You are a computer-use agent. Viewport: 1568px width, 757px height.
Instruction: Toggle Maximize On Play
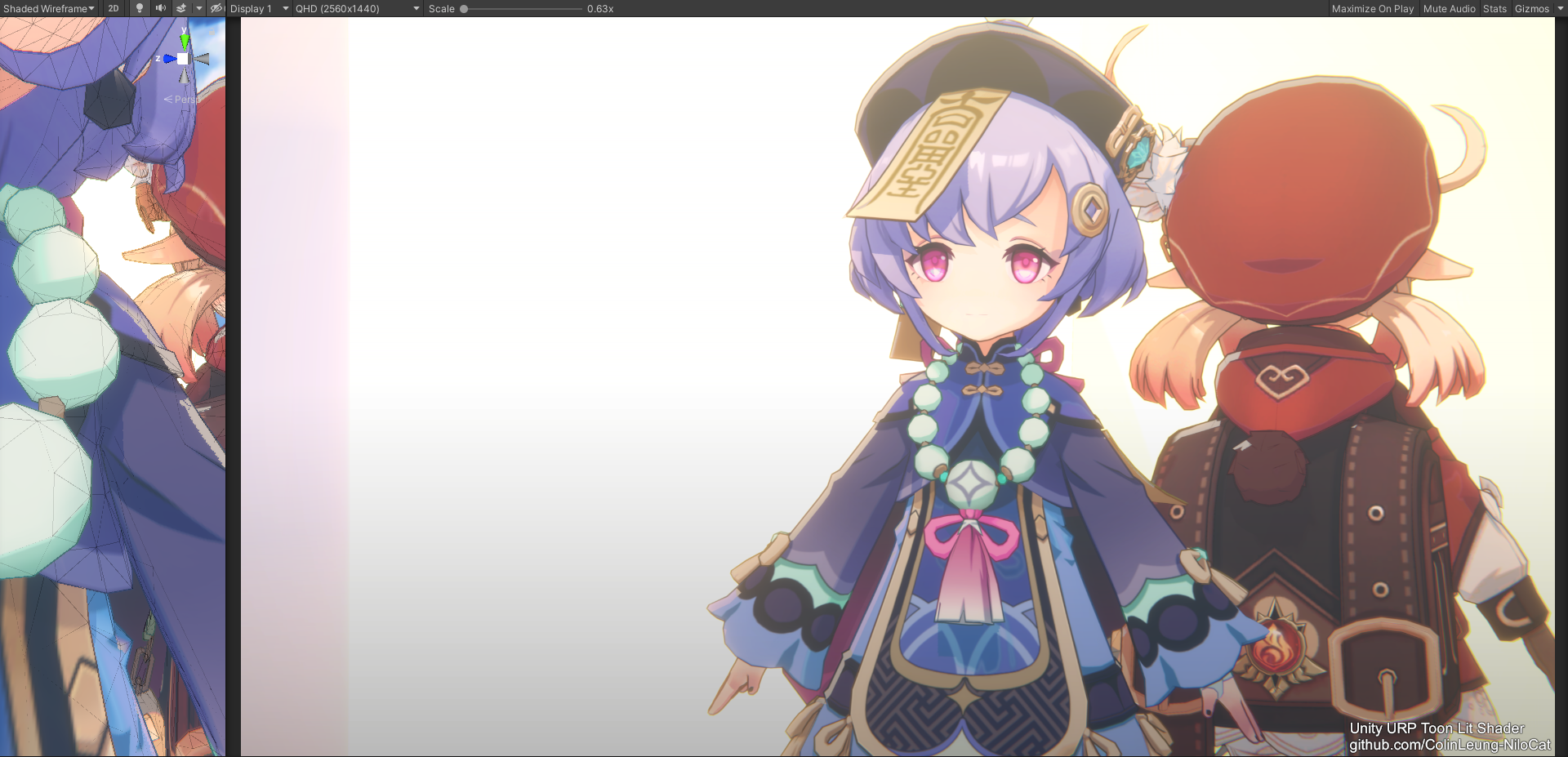click(x=1372, y=8)
